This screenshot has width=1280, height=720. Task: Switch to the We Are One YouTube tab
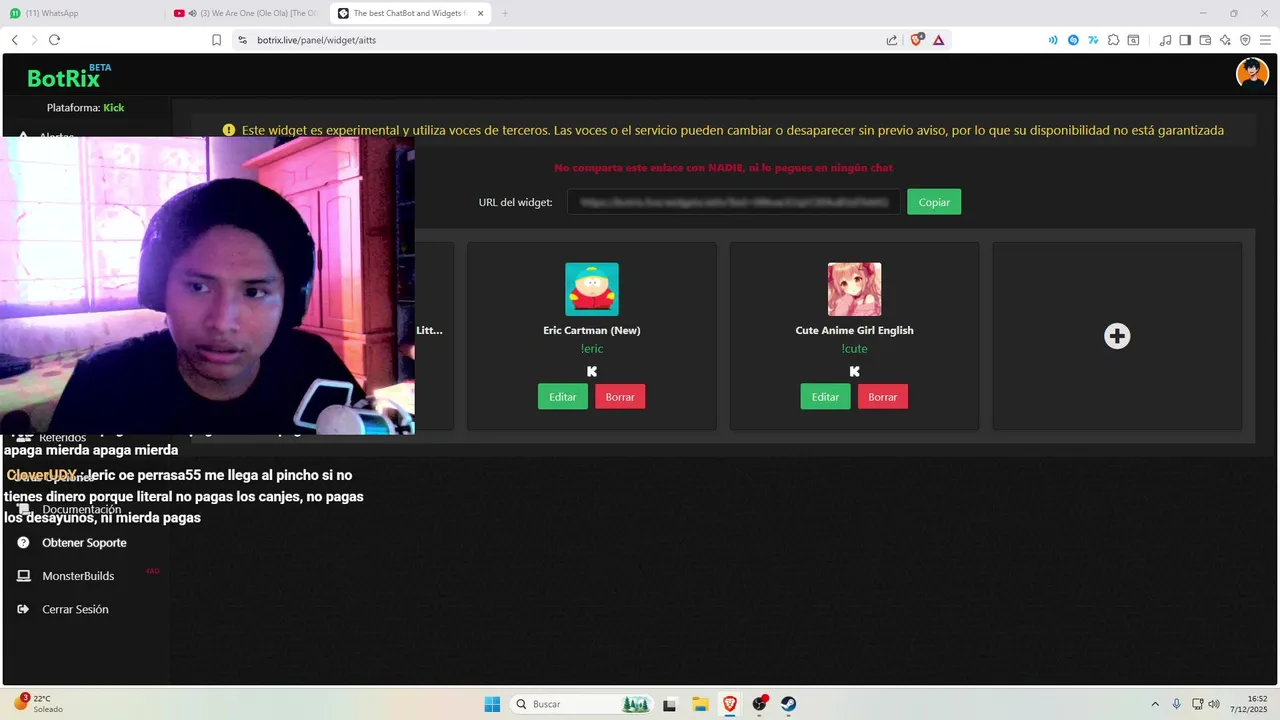tap(246, 13)
